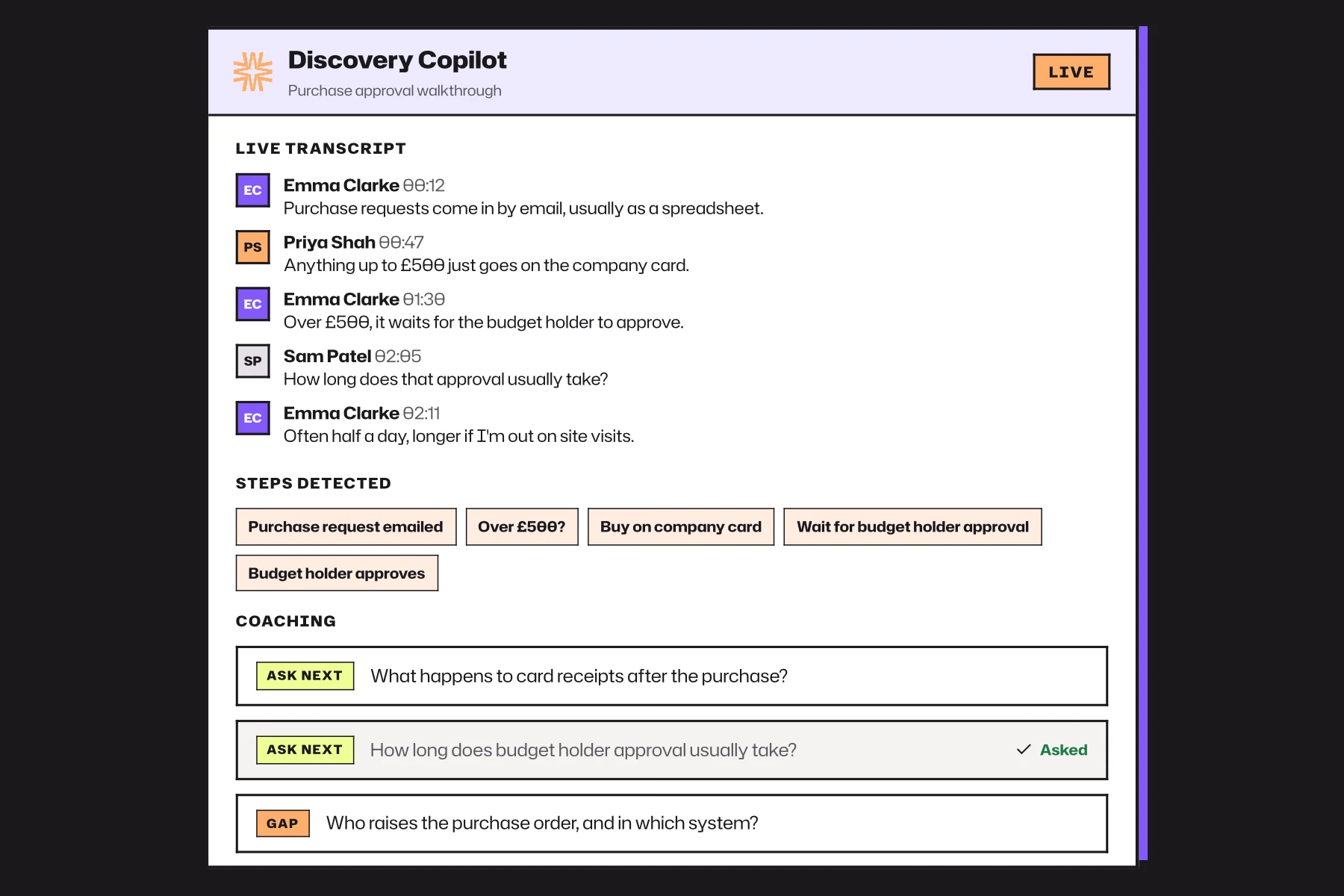Open the 'Purchase request emailed' step chip

(346, 527)
